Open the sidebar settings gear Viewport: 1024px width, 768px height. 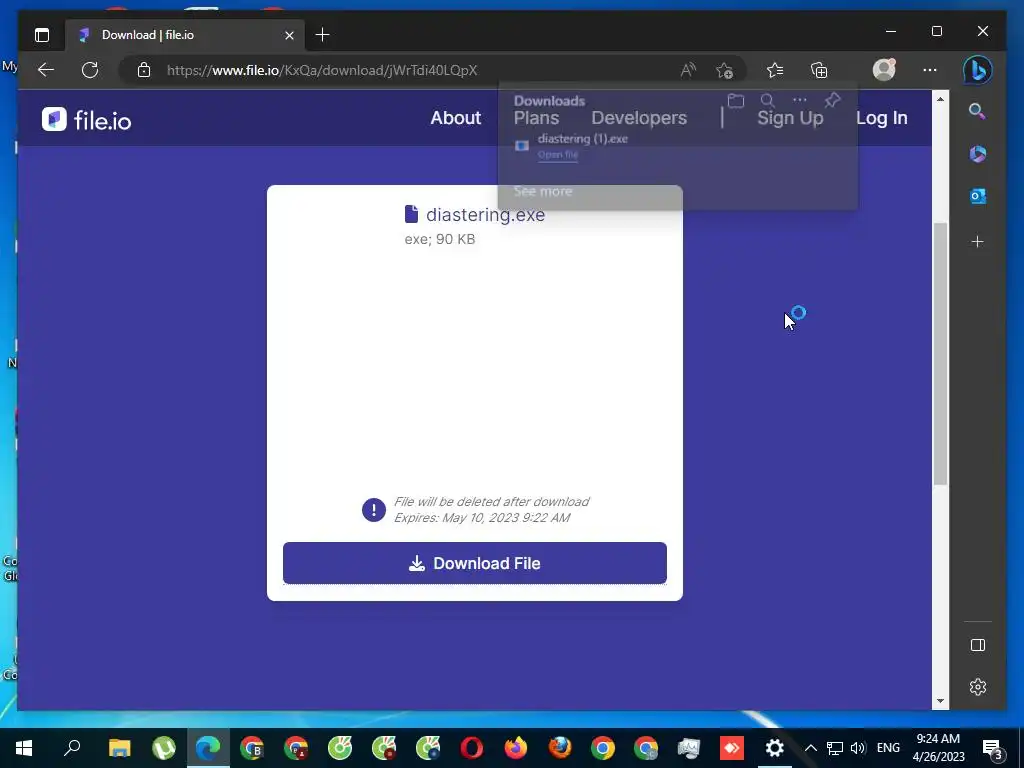pos(978,687)
